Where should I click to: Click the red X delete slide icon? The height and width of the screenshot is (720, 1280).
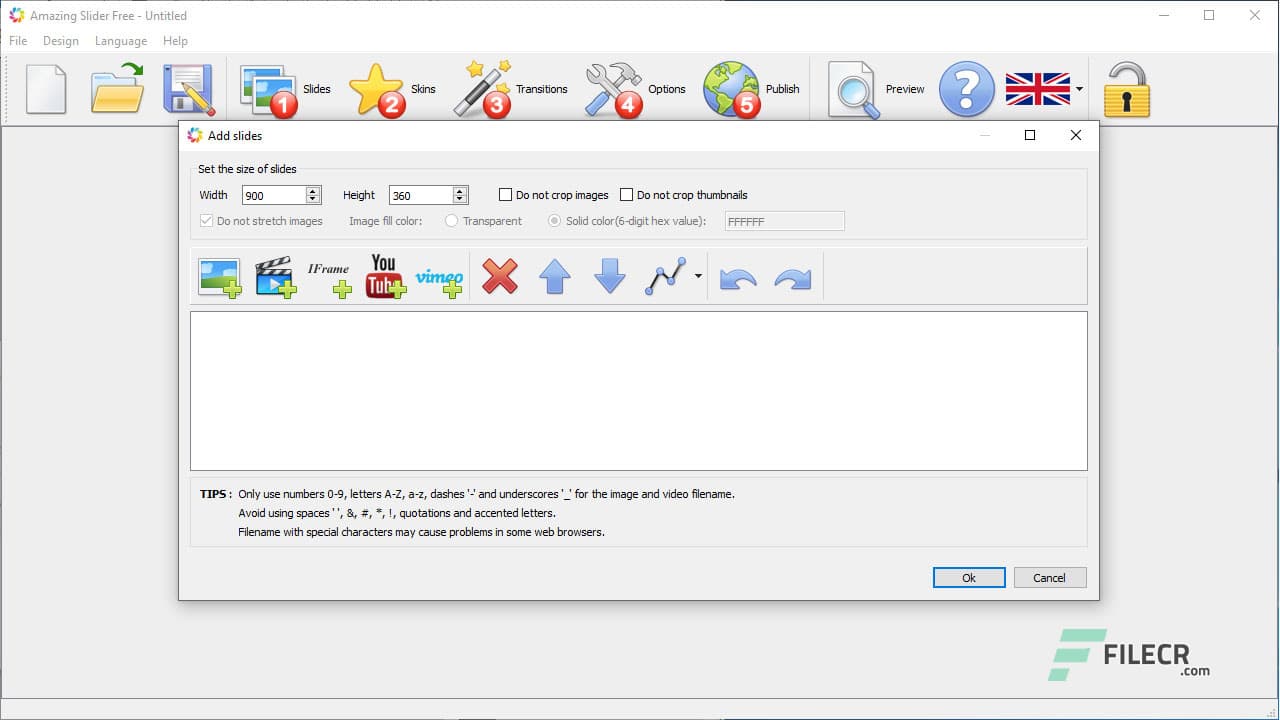click(500, 277)
